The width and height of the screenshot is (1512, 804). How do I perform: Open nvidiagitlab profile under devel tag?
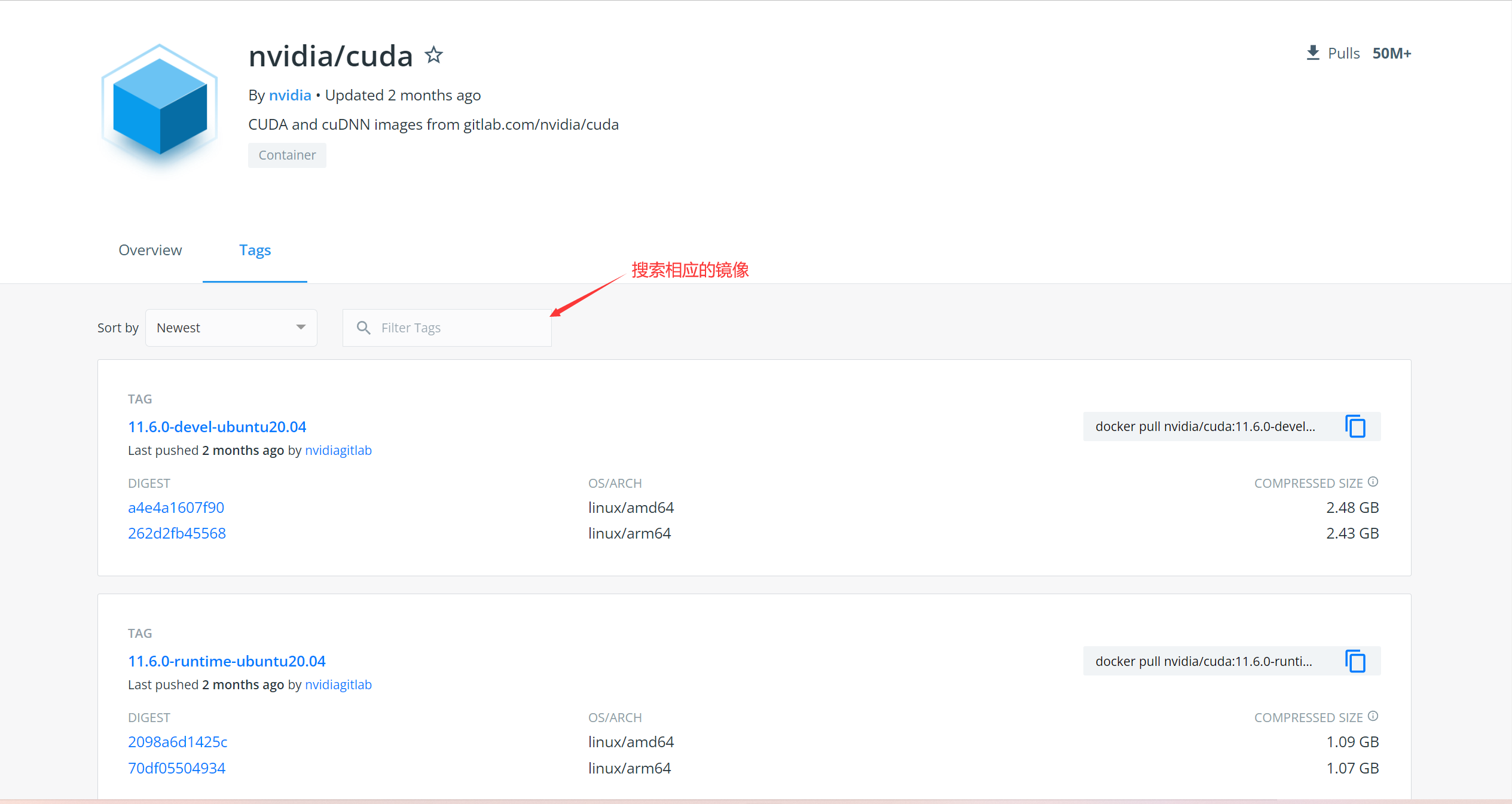[x=338, y=450]
